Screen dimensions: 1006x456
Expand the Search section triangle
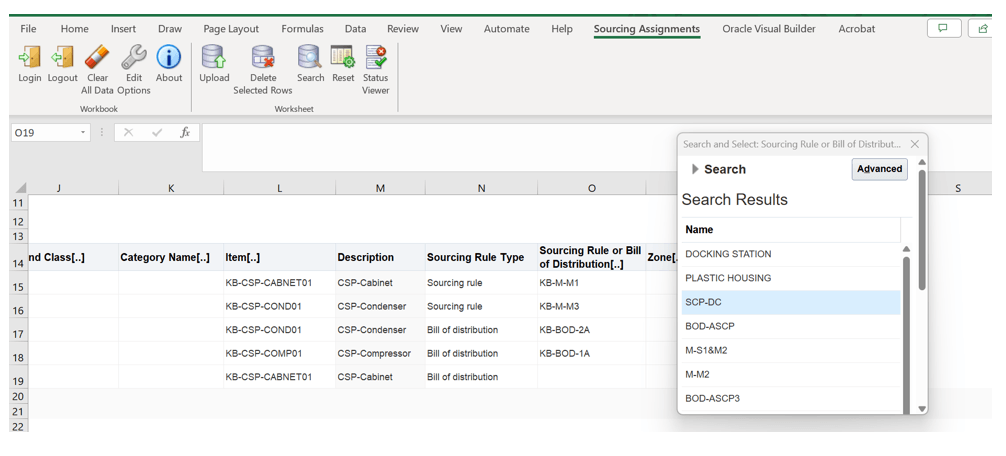(695, 169)
